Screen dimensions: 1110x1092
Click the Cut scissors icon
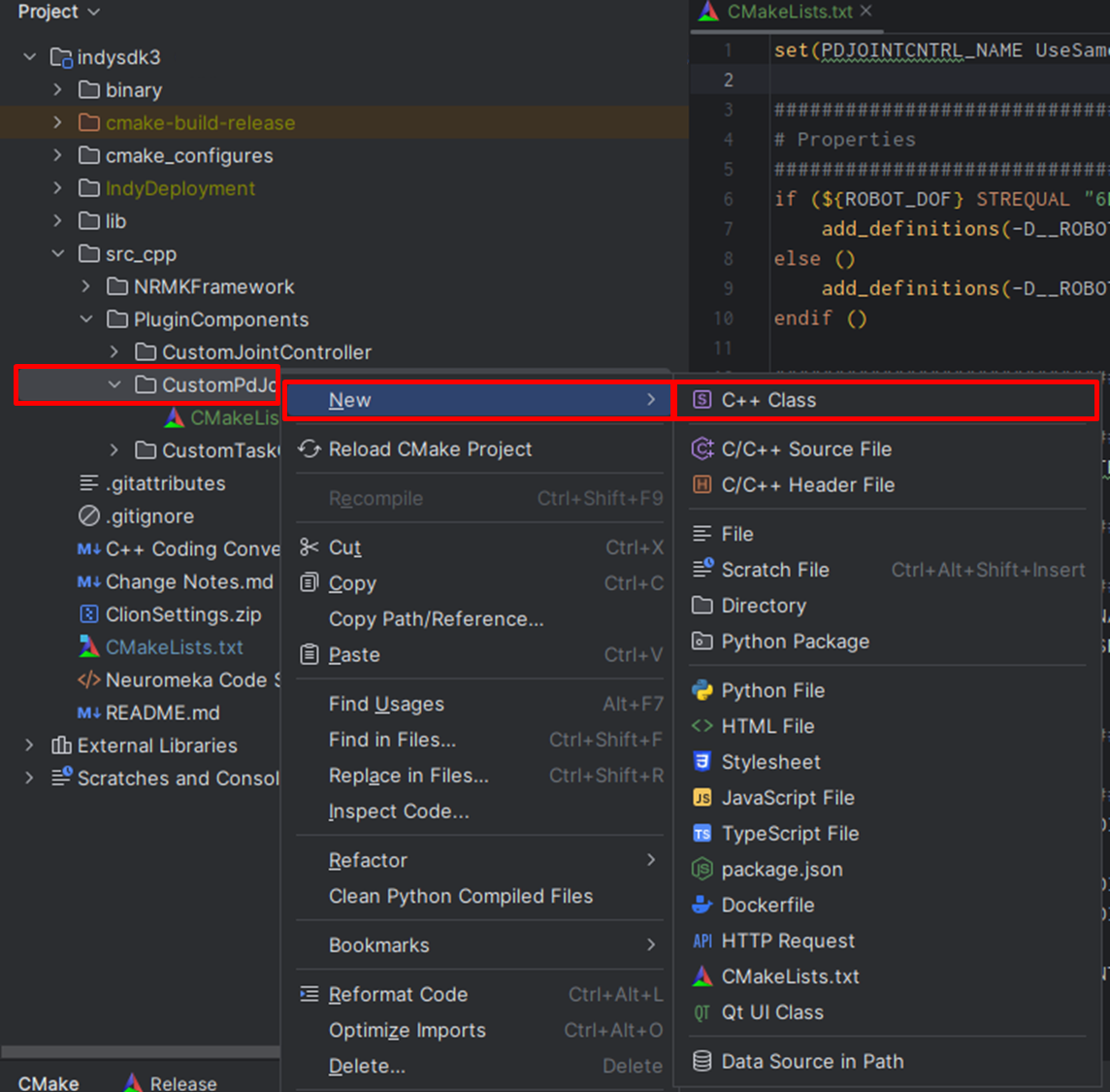pyautogui.click(x=310, y=547)
